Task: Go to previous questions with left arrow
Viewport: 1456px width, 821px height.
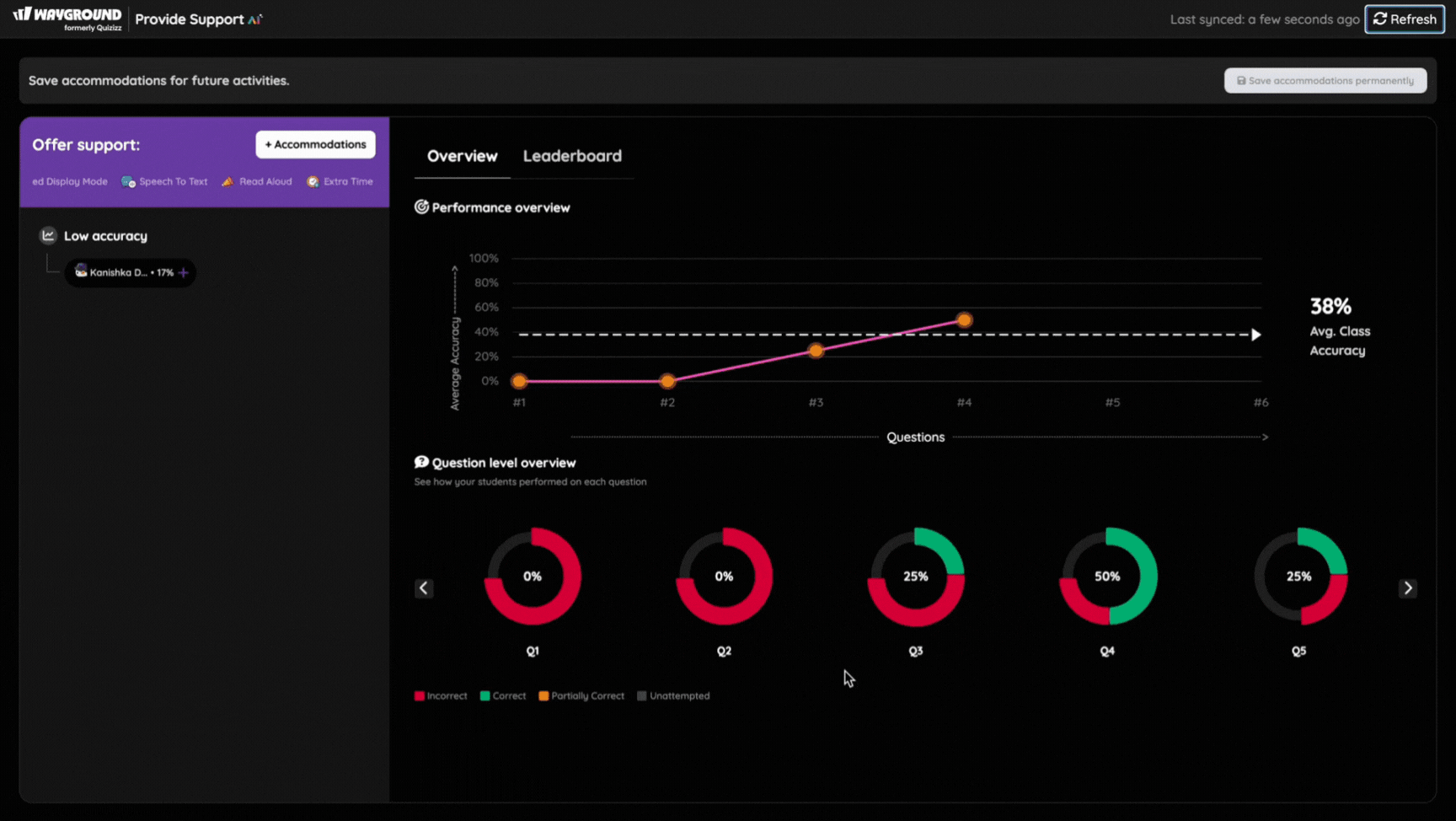Action: (424, 588)
